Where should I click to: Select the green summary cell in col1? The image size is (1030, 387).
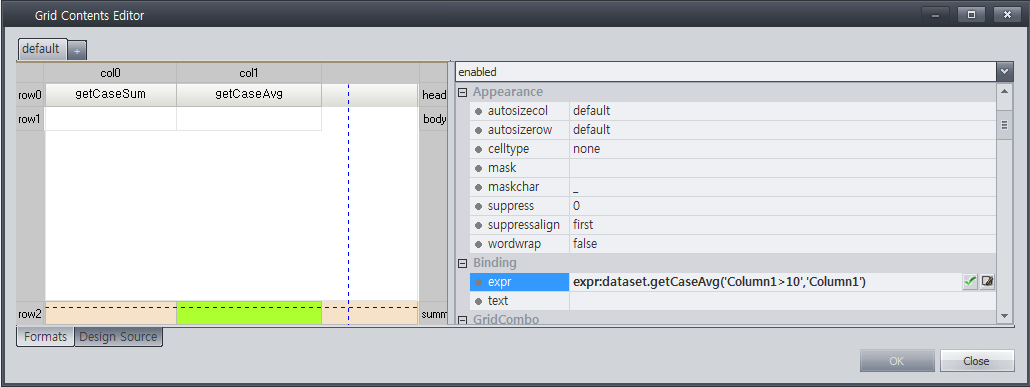(x=249, y=313)
